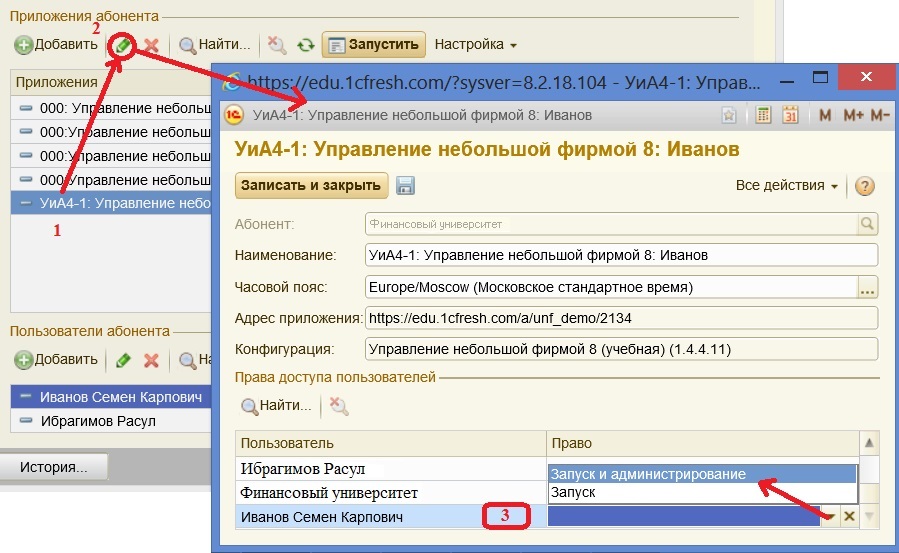The width and height of the screenshot is (899, 553).
Task: Click the ellipsis button of Часовой пояс field
Action: [867, 287]
